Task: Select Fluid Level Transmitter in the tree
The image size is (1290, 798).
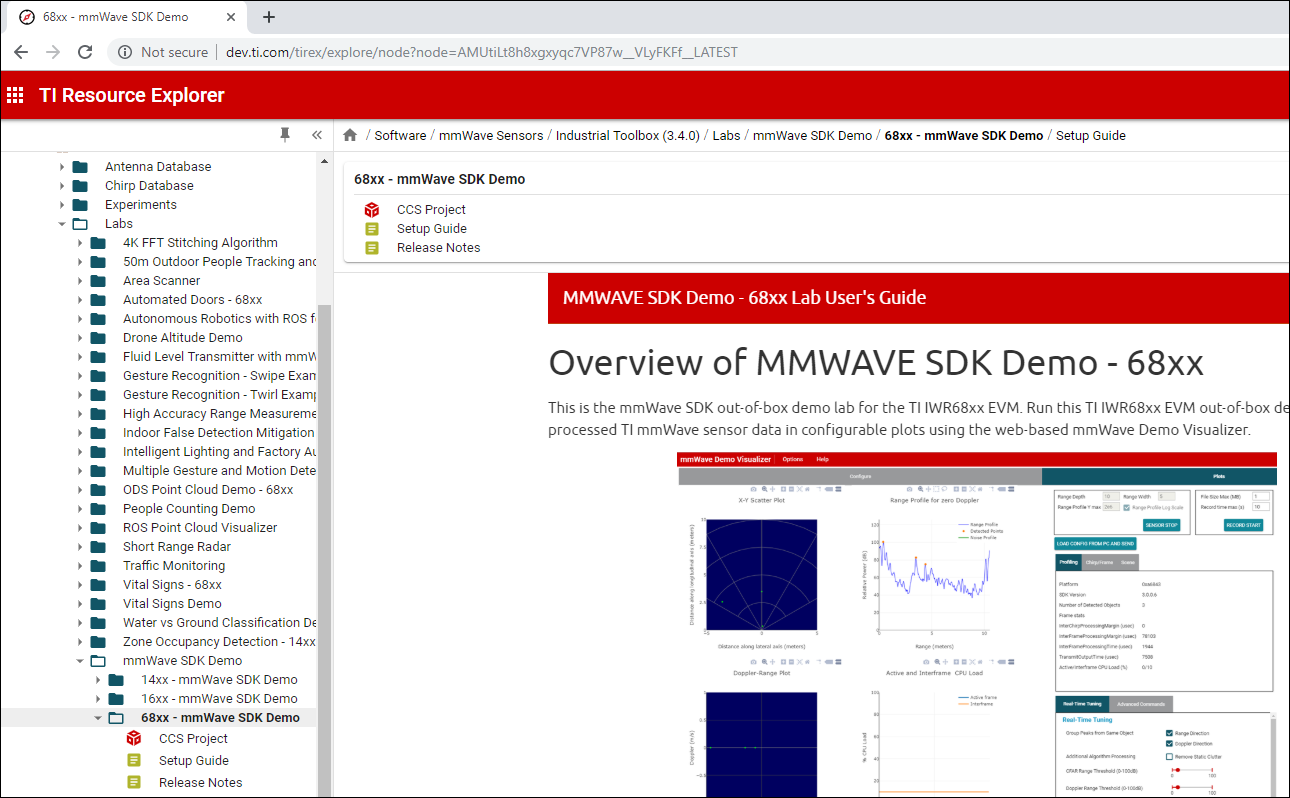Action: 220,357
